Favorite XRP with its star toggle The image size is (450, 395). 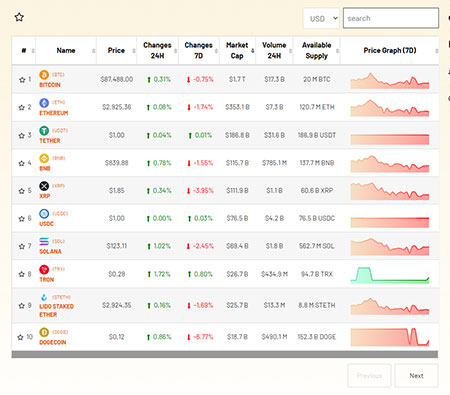pyautogui.click(x=22, y=191)
